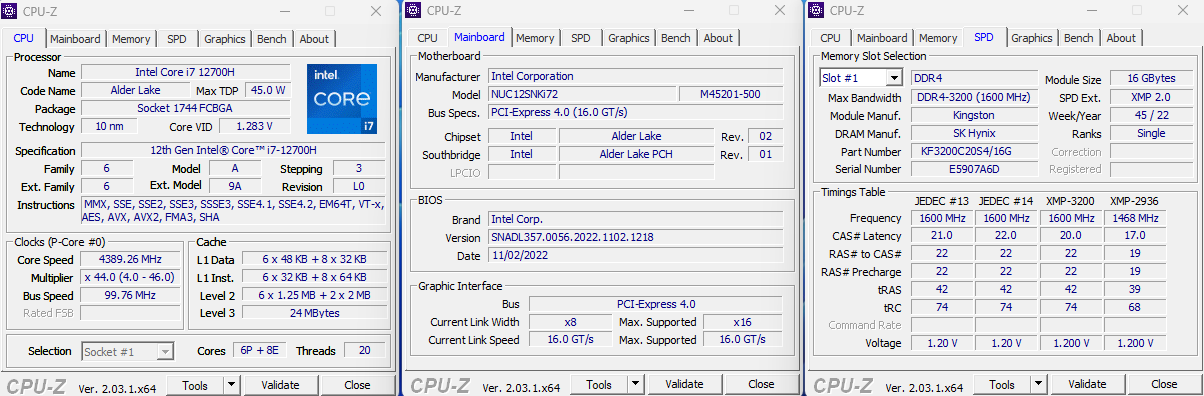Click the Max TDP value 45.0 W
Image resolution: width=1204 pixels, height=396 pixels.
coord(267,90)
